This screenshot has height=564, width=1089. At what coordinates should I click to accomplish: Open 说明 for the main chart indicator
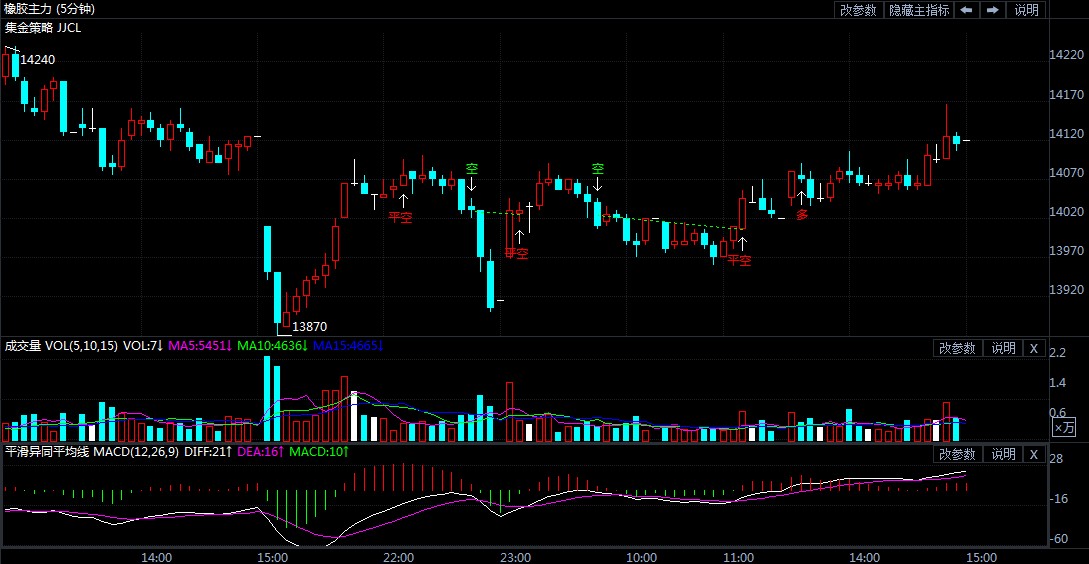click(1027, 10)
